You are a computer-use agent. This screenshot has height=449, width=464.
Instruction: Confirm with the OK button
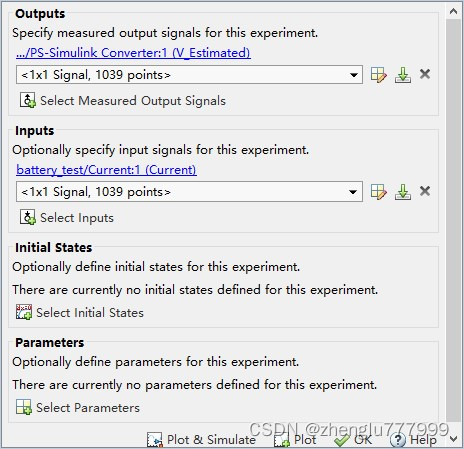pyautogui.click(x=353, y=440)
